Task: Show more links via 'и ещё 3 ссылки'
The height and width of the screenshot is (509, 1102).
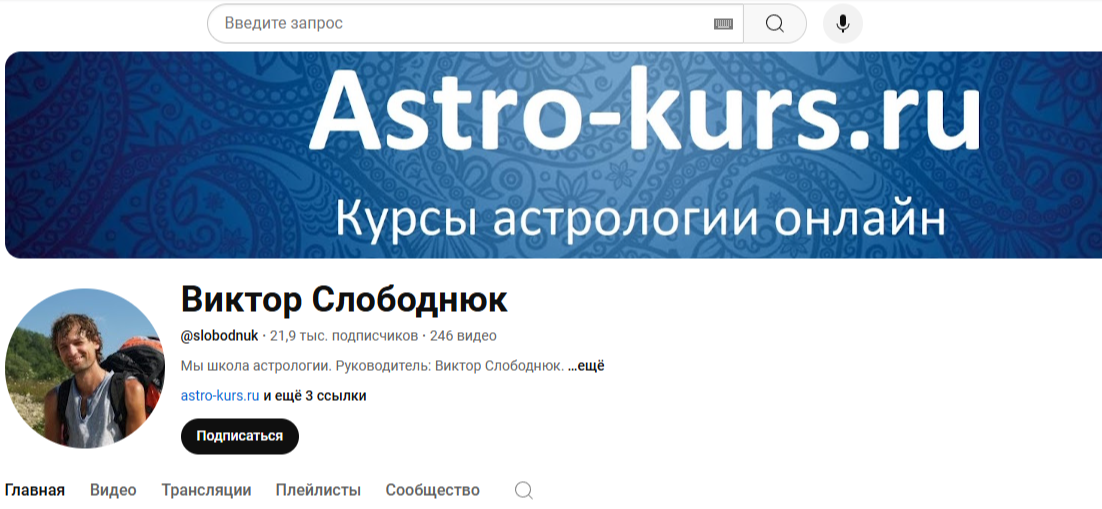Action: pos(315,396)
